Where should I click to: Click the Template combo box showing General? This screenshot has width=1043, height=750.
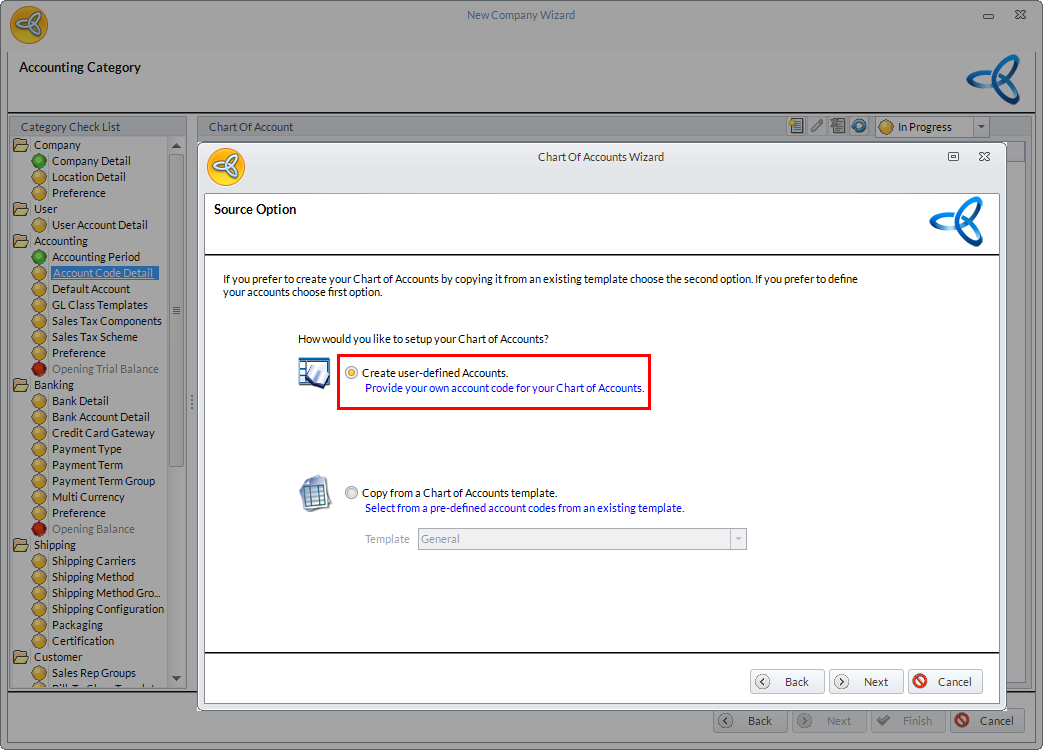(582, 539)
